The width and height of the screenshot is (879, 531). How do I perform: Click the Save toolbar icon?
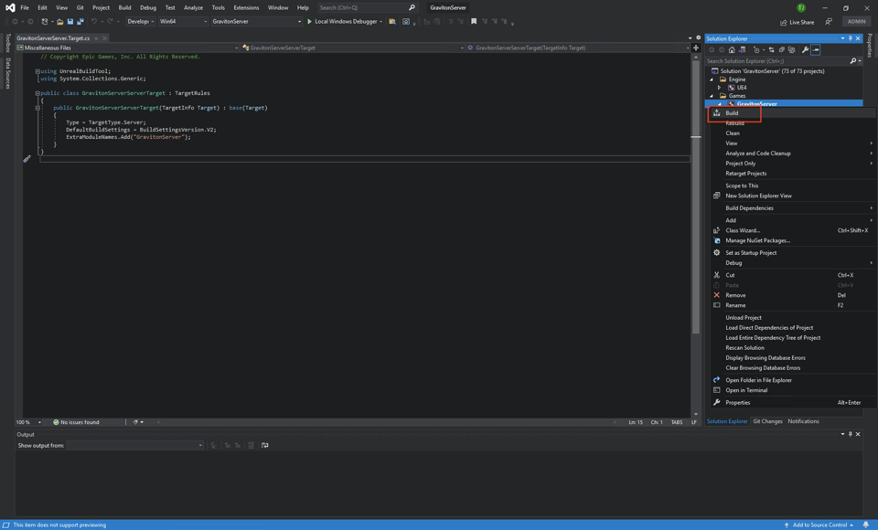tap(70, 21)
